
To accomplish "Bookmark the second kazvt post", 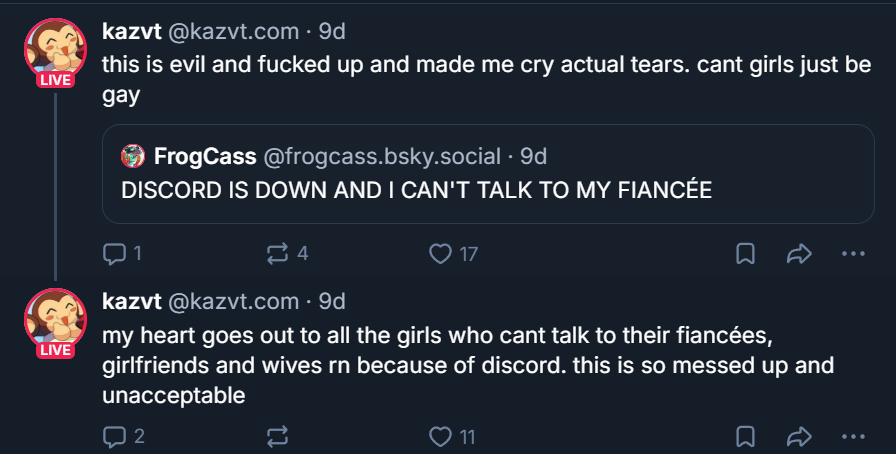I will click(x=745, y=436).
